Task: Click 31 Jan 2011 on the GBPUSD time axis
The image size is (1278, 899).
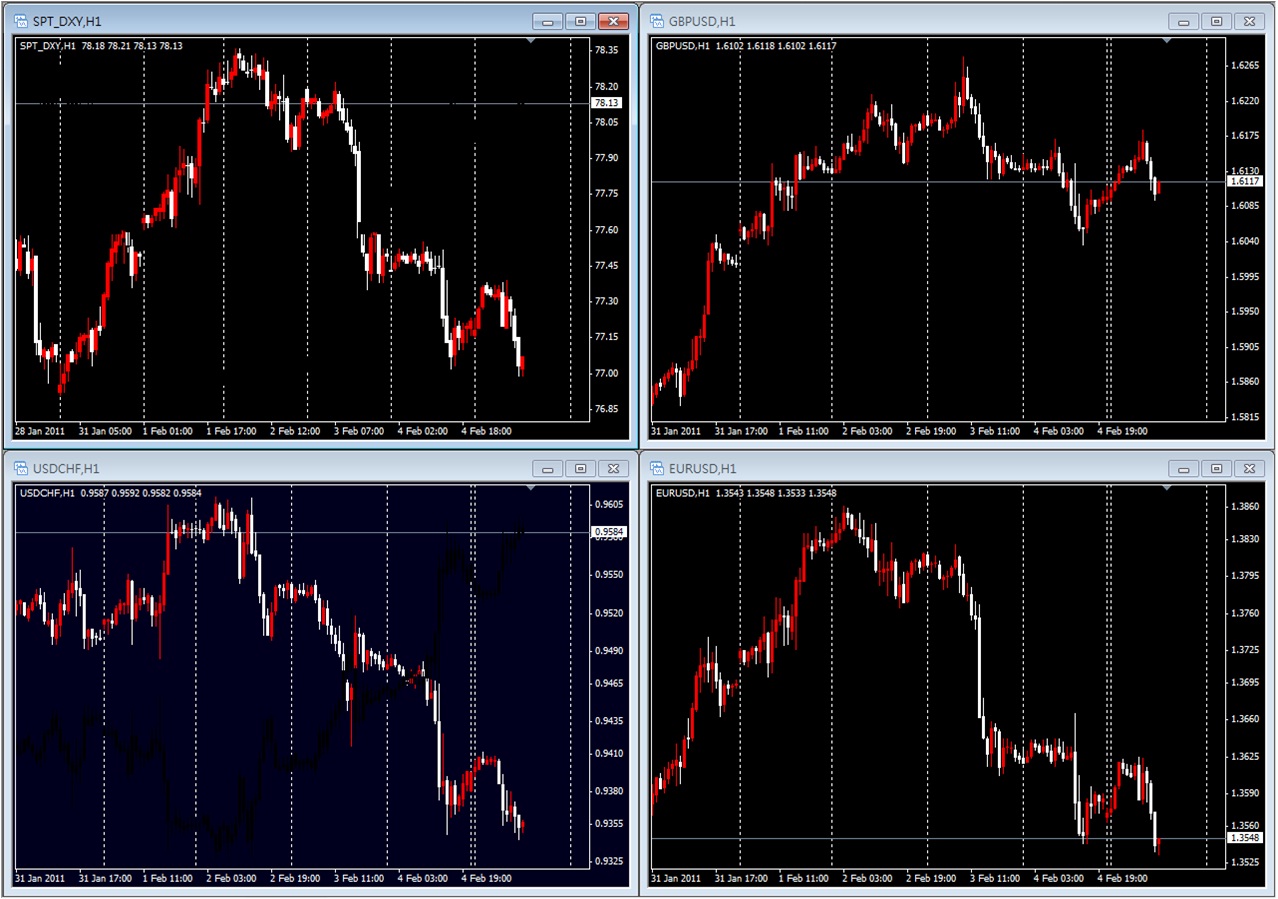Action: pos(676,431)
